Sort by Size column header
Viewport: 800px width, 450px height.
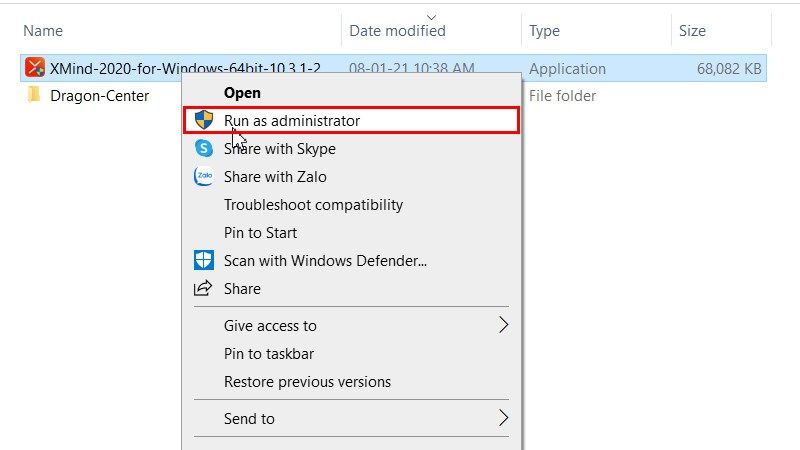(692, 31)
